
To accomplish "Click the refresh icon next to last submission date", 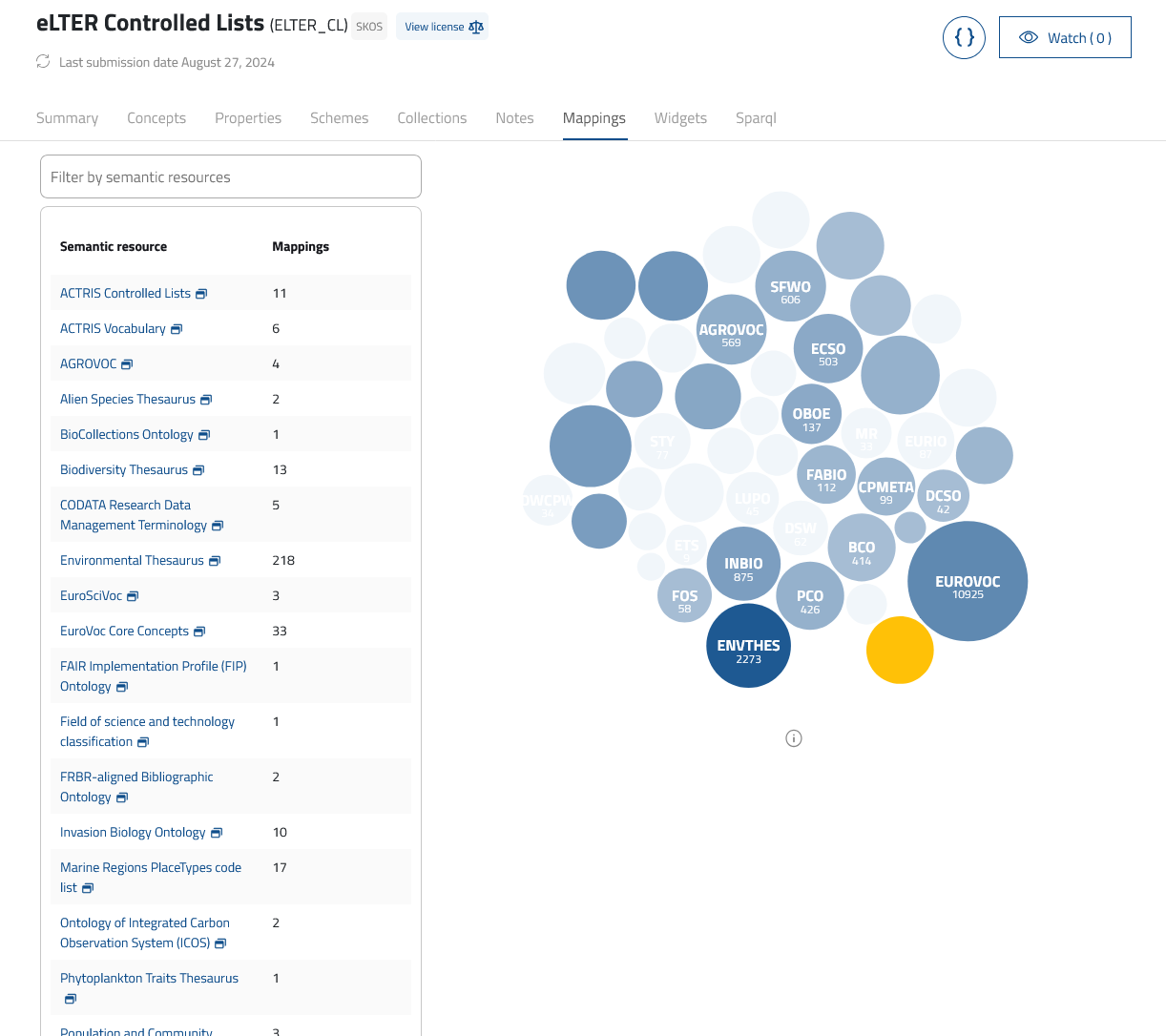I will [42, 61].
